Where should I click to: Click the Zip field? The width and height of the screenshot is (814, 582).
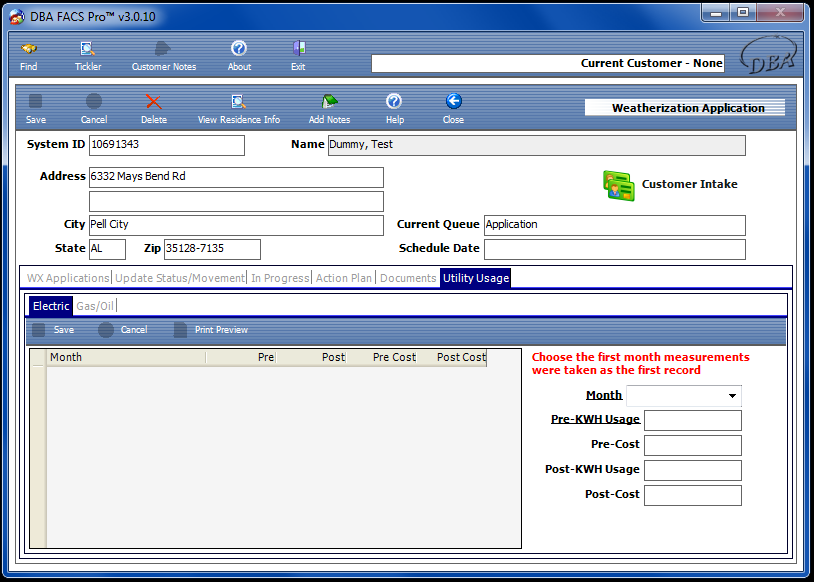tap(212, 249)
